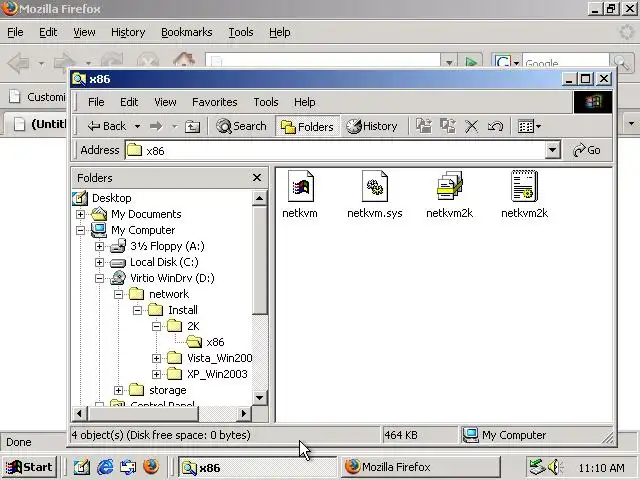Click folder tree scroll right arrow

(x=244, y=413)
